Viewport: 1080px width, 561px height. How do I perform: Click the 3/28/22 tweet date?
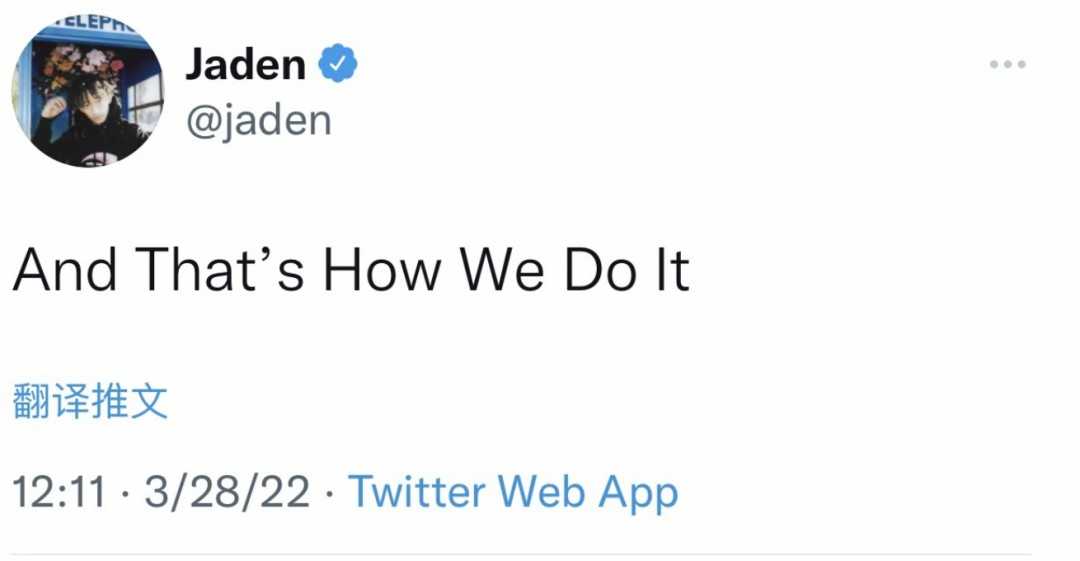pos(227,492)
